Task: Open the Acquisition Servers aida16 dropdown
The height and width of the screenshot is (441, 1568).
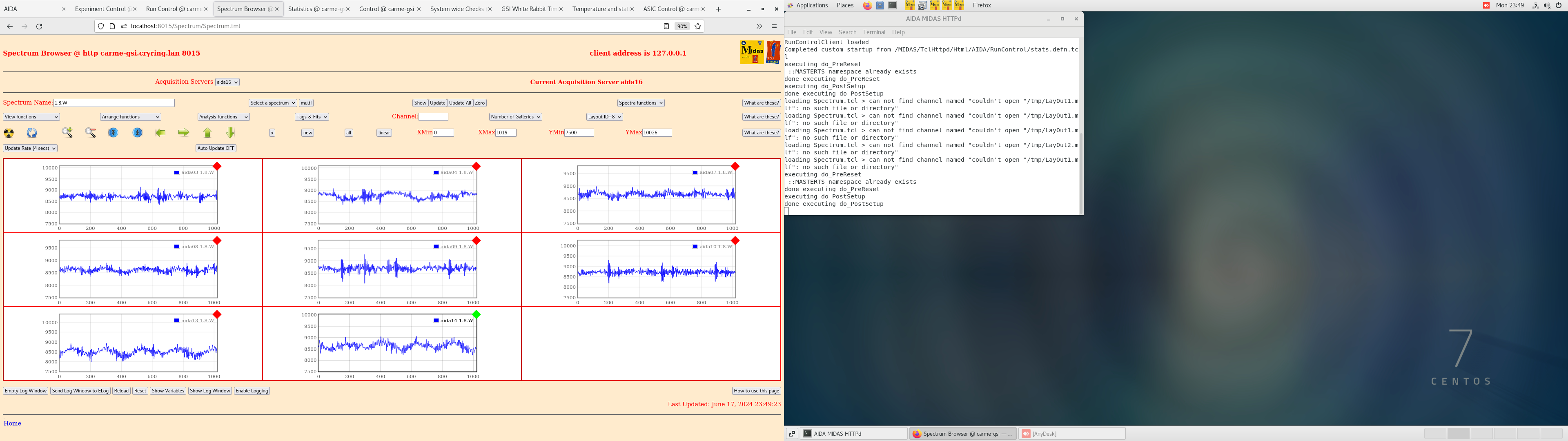Action: pyautogui.click(x=227, y=82)
